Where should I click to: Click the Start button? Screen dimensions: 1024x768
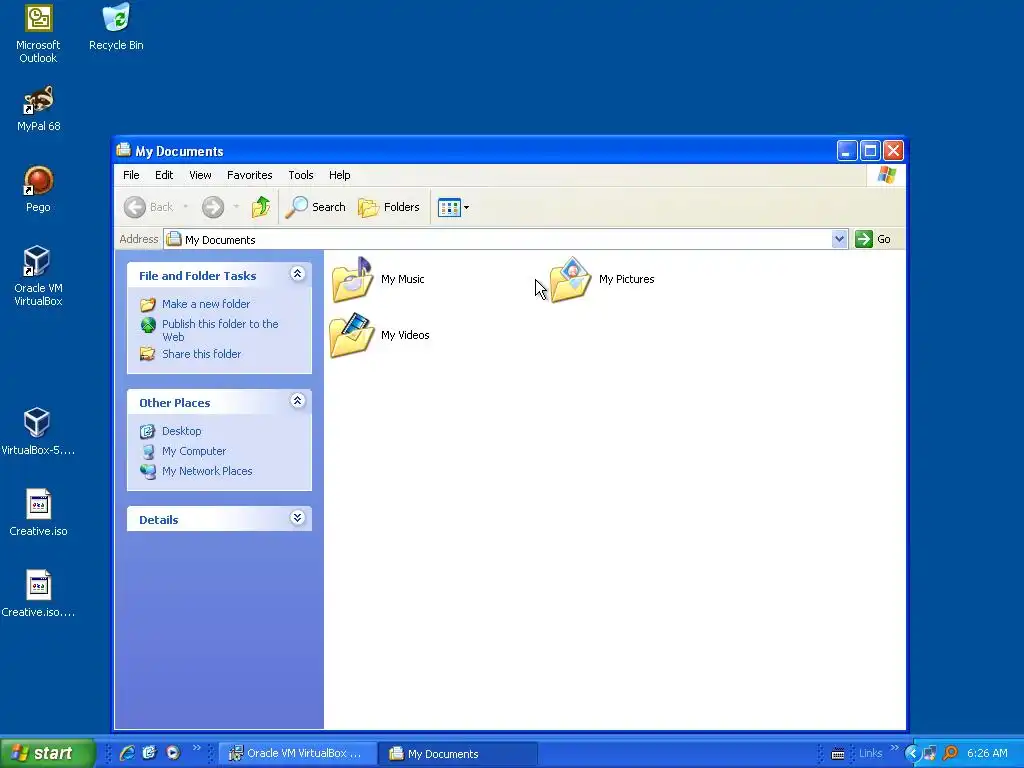pos(47,753)
